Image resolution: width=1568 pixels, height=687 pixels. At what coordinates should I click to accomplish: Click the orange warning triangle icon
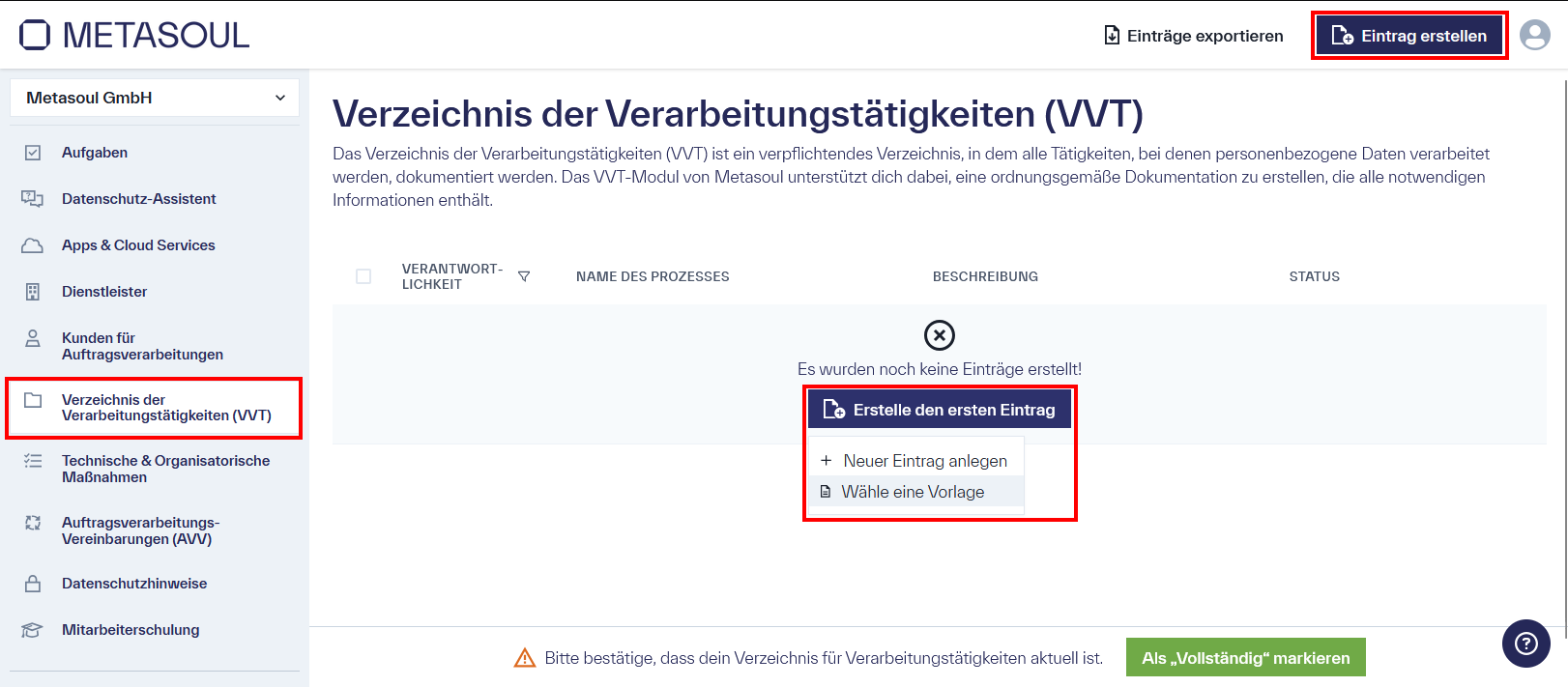(x=525, y=658)
